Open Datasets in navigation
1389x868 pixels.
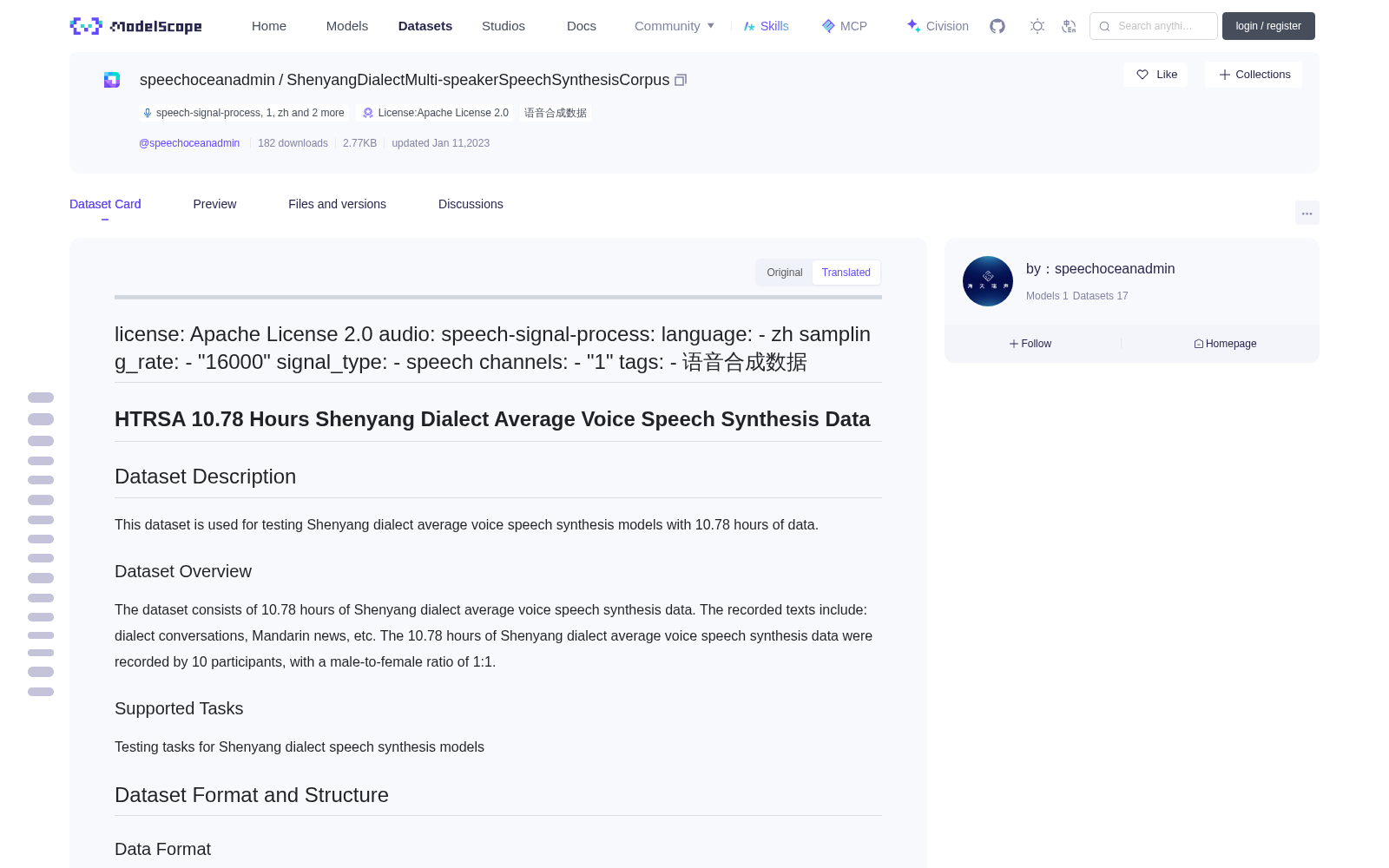(x=425, y=26)
